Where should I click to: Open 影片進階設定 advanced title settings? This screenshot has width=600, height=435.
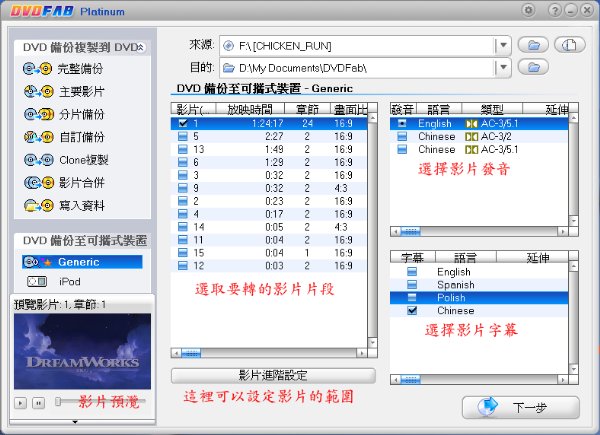[x=273, y=376]
